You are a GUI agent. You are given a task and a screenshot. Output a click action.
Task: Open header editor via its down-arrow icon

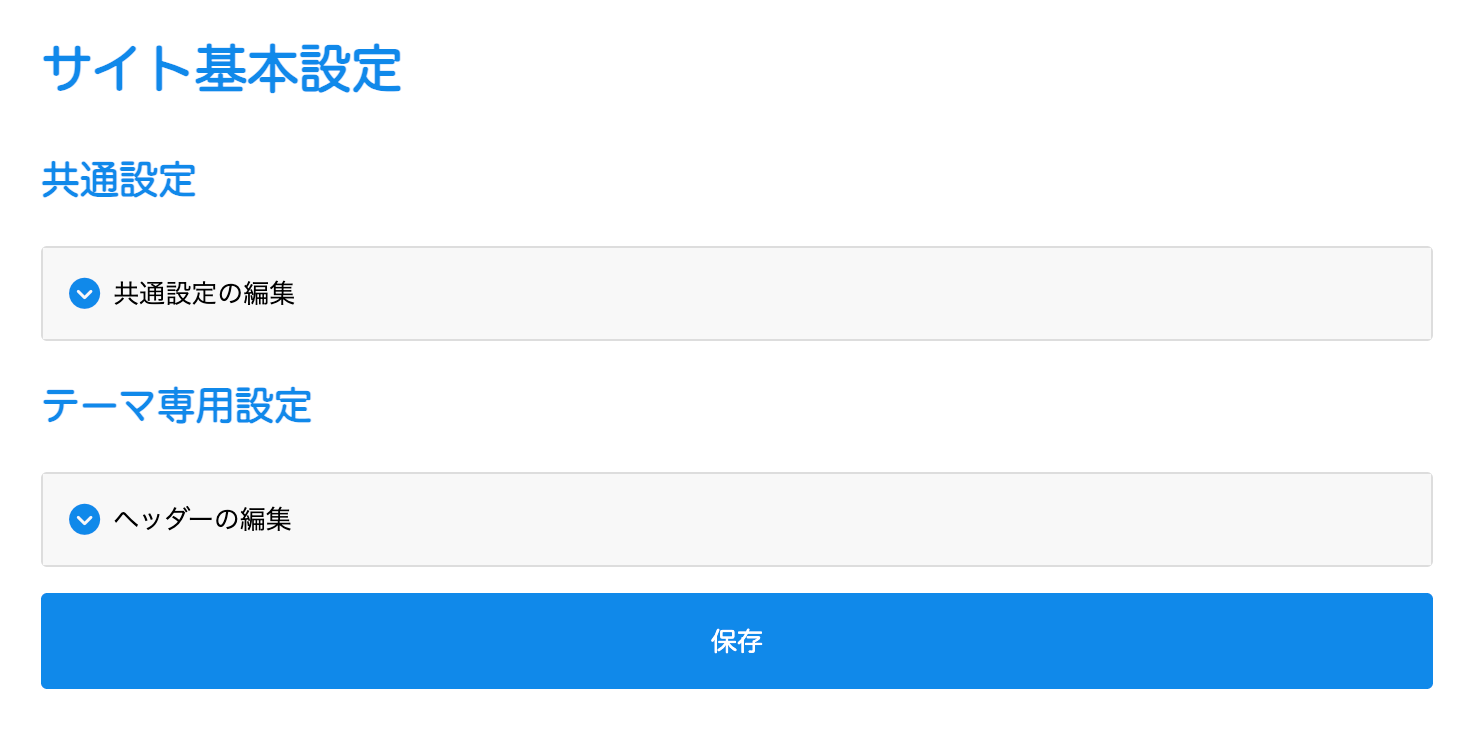85,520
